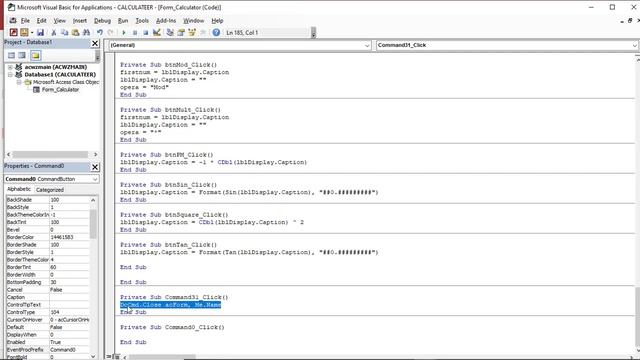Click the Ln 185, Col 1 position indicator

point(242,33)
